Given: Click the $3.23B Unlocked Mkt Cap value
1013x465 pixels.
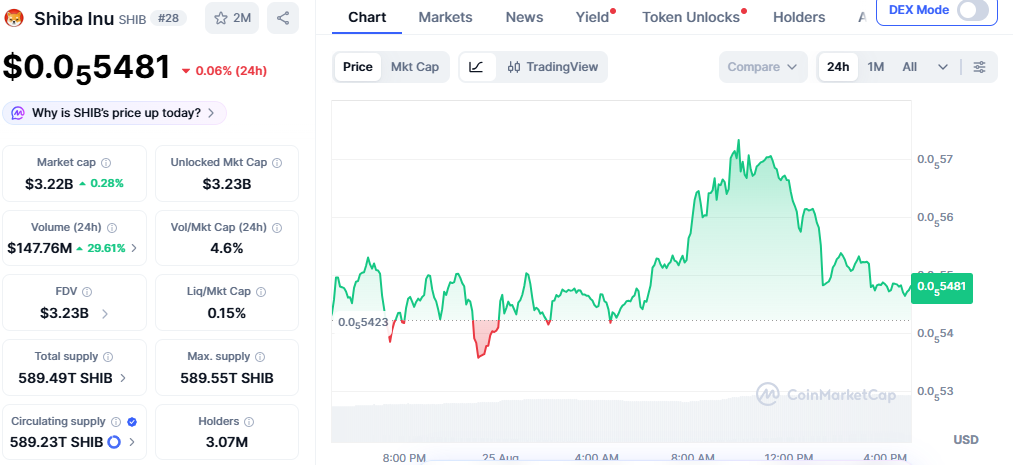Looking at the screenshot, I should (227, 184).
